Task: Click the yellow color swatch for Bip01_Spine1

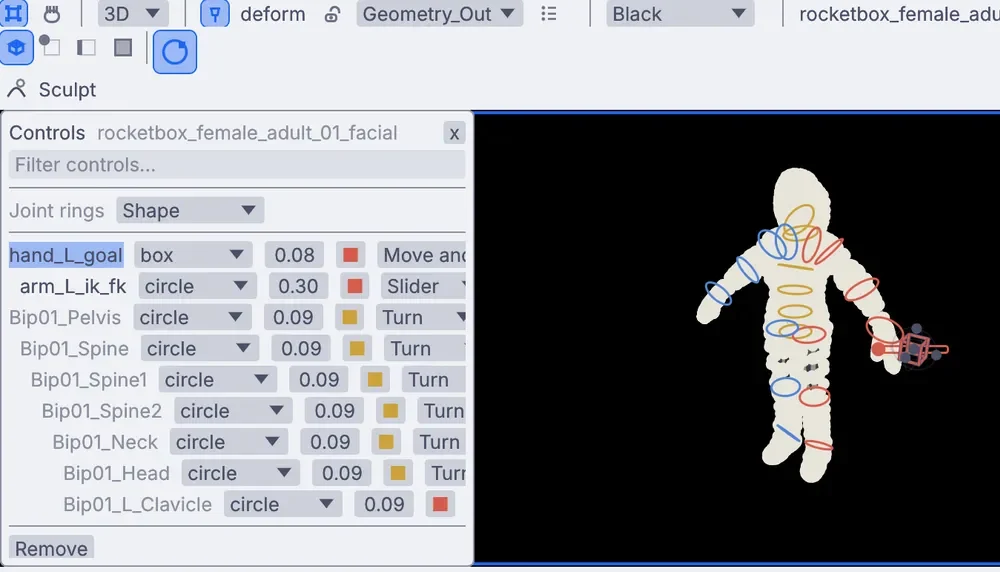Action: click(375, 380)
